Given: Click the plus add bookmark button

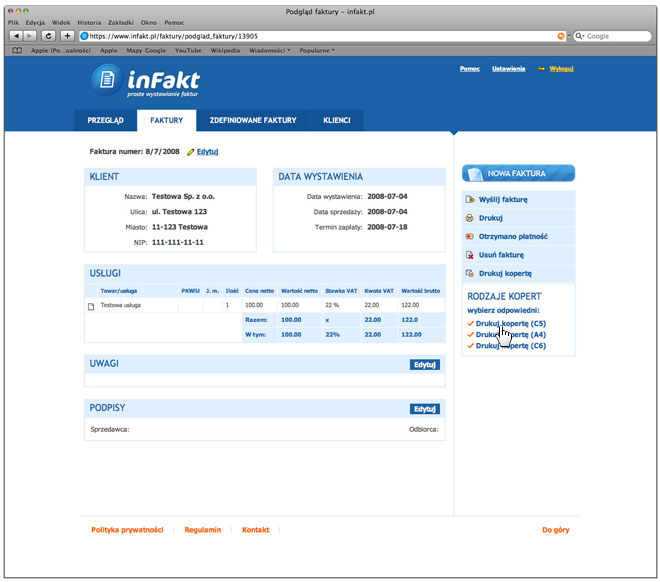Looking at the screenshot, I should click(x=67, y=36).
